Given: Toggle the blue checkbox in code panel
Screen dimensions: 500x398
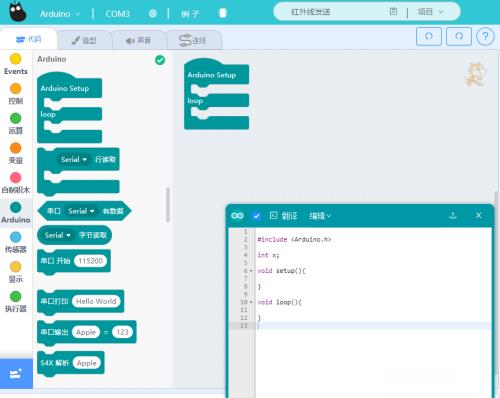Looking at the screenshot, I should (x=256, y=216).
